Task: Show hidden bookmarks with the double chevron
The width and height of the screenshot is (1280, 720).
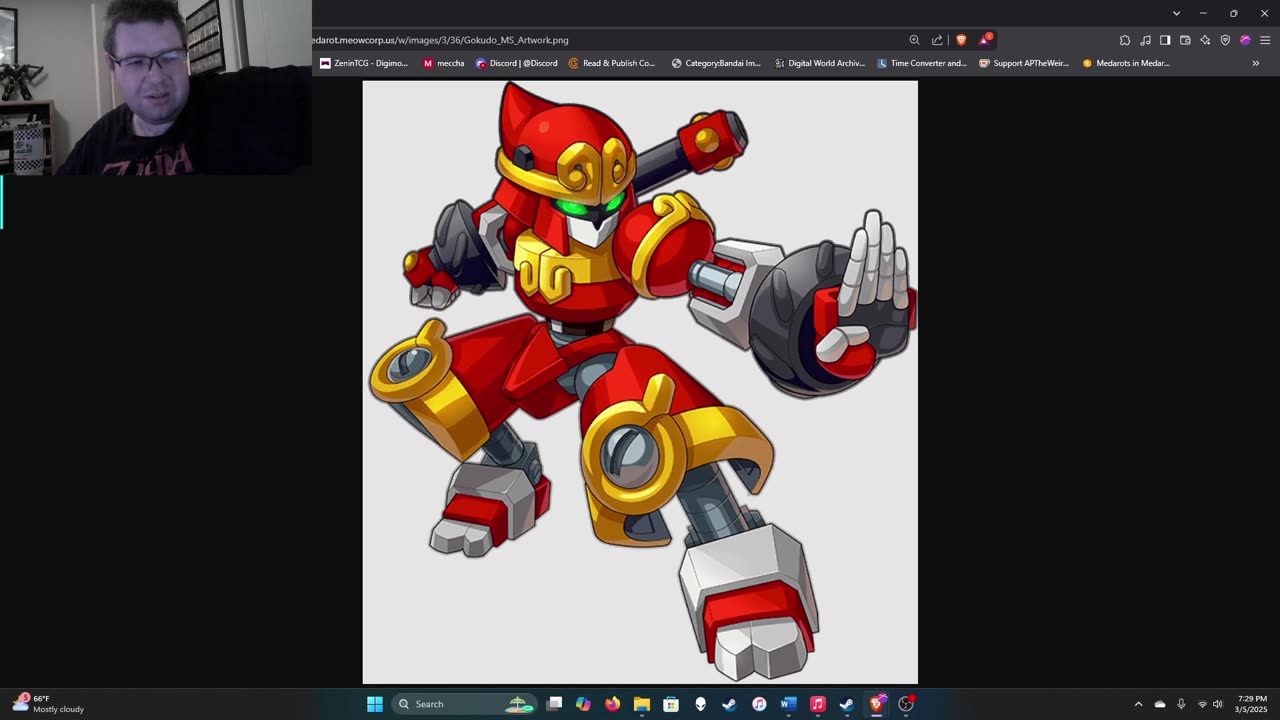Action: pos(1256,63)
